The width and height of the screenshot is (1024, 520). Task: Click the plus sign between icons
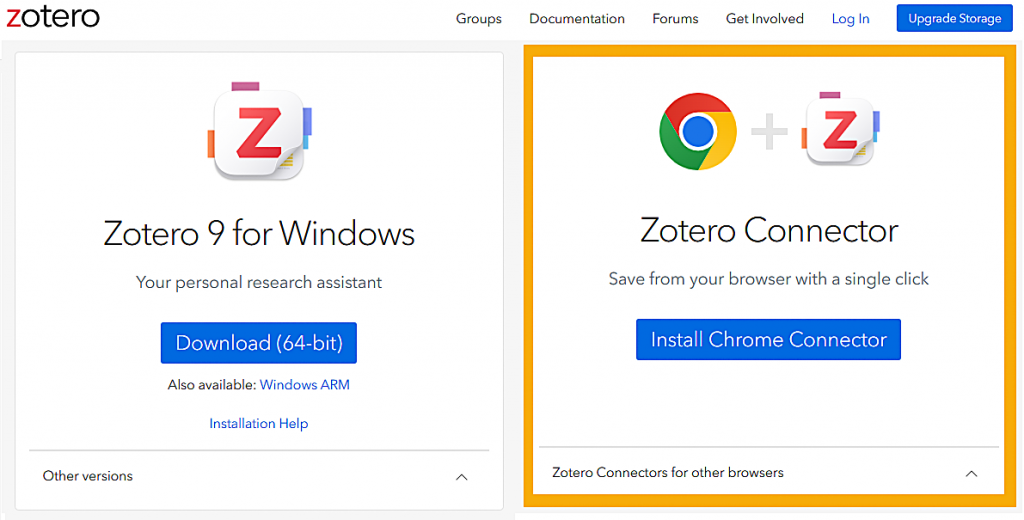tap(769, 132)
